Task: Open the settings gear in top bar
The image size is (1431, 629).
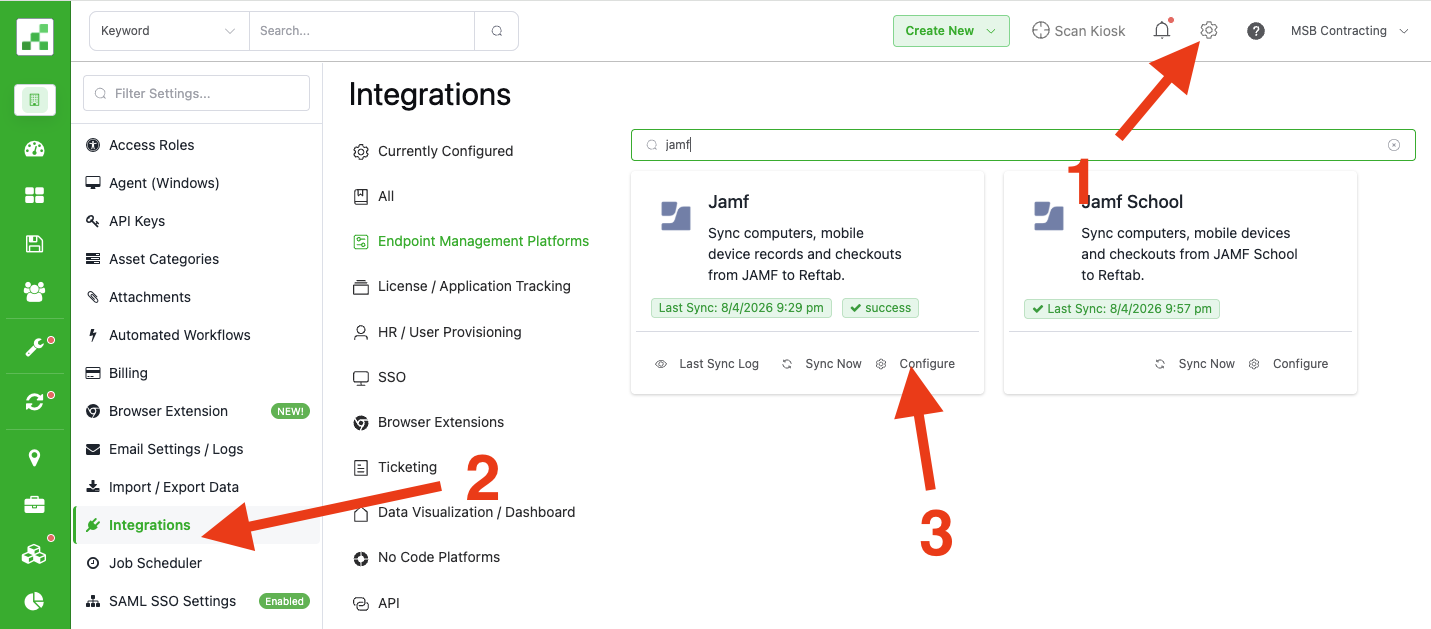Action: pos(1209,30)
